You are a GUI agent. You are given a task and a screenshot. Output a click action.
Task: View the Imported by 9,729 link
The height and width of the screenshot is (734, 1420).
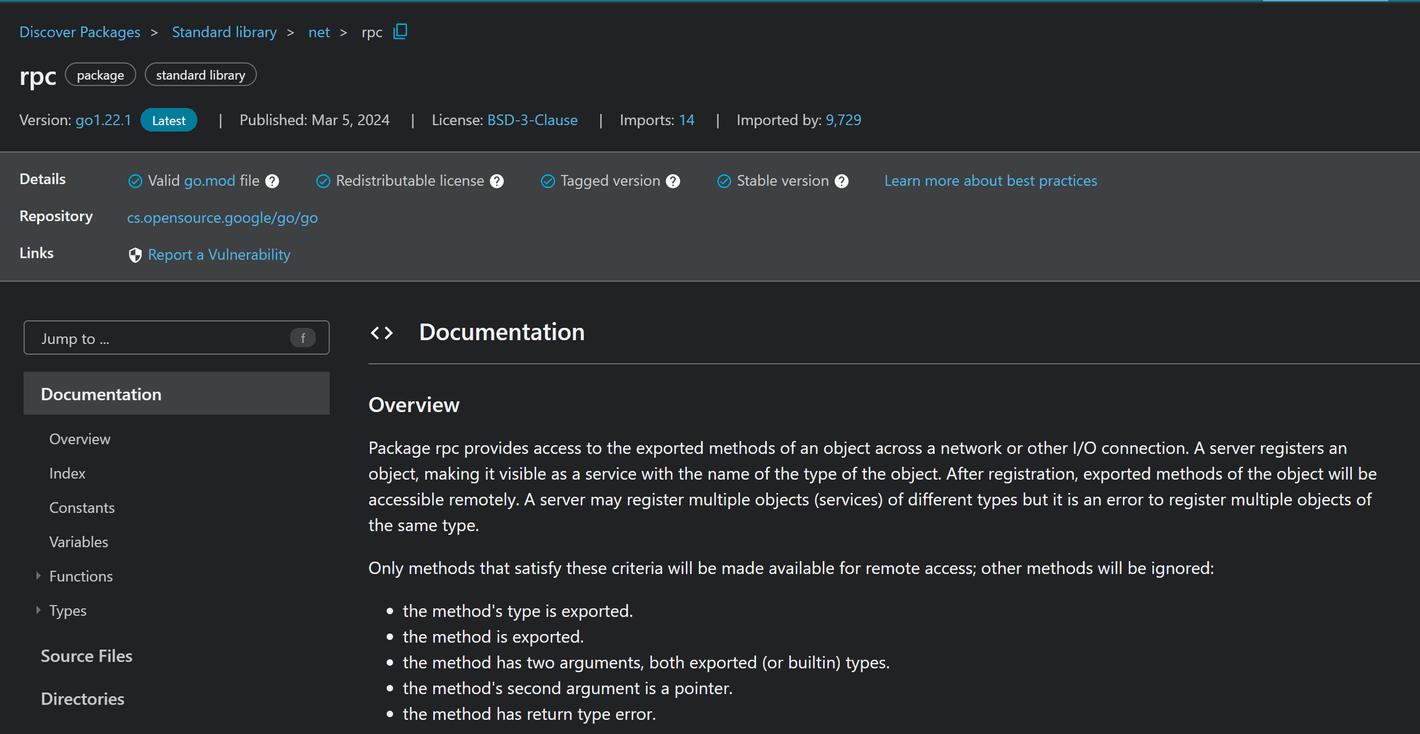click(x=843, y=120)
